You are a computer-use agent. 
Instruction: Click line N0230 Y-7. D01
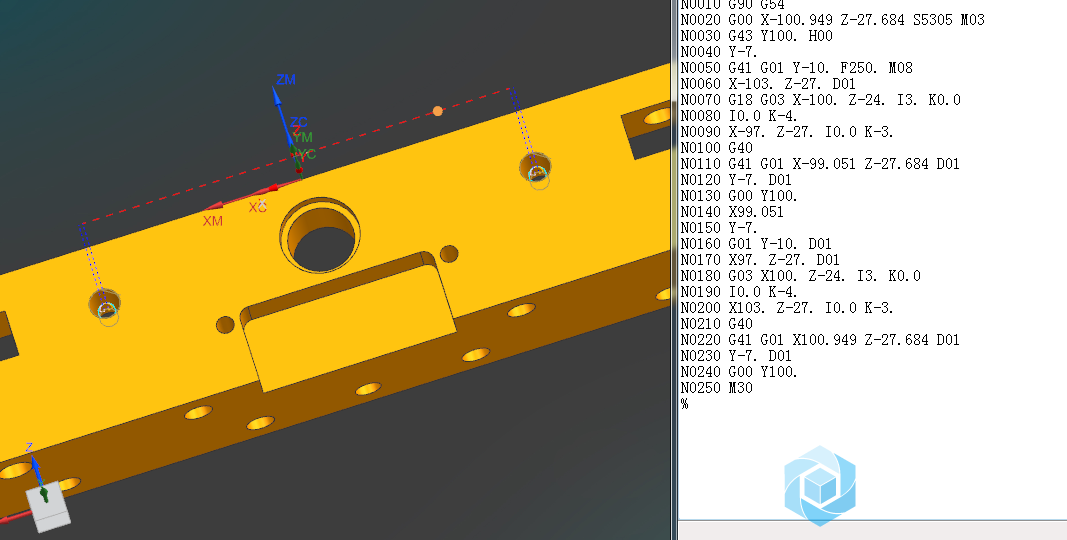click(x=736, y=356)
